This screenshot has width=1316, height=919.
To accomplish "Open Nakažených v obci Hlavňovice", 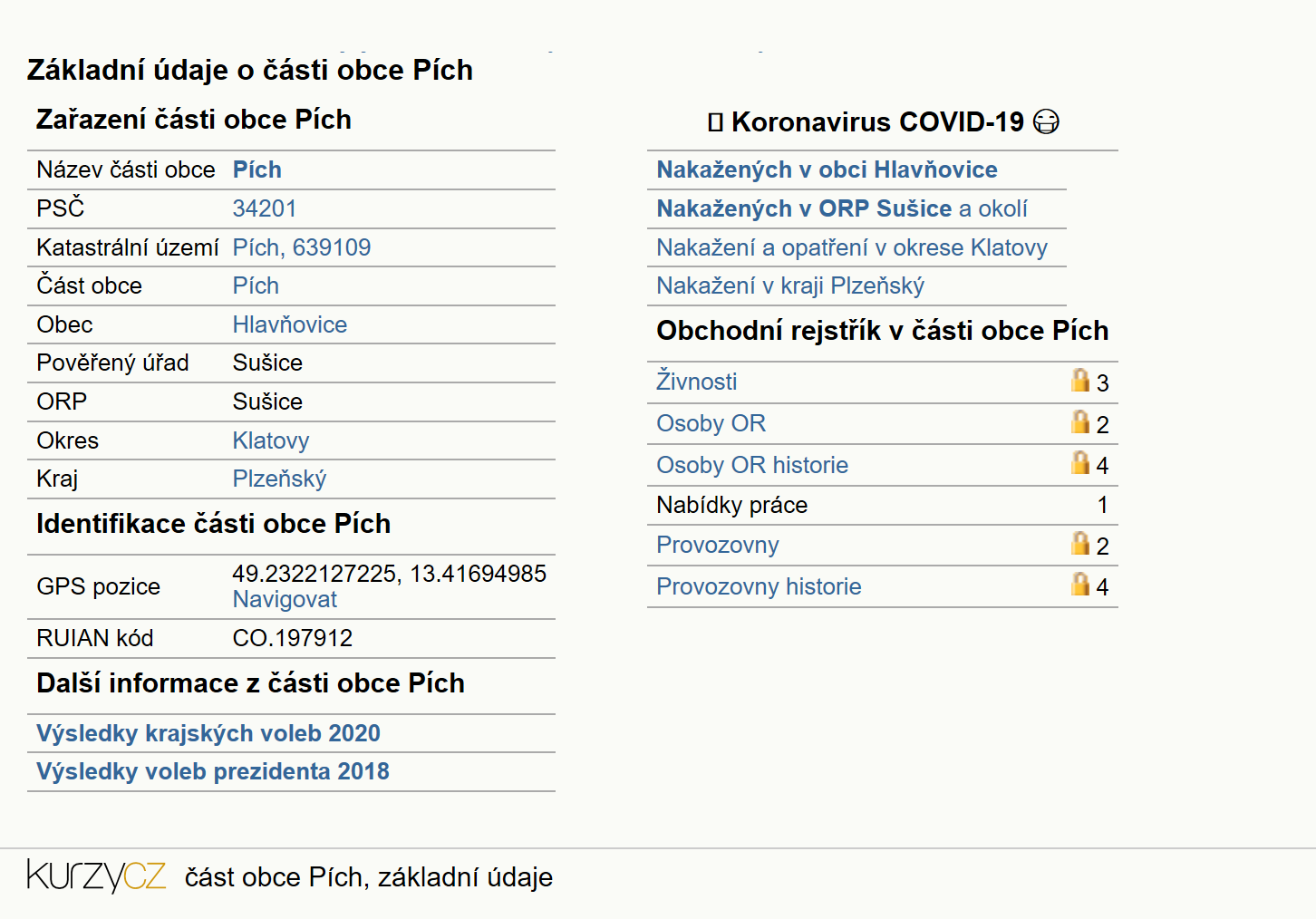I will (827, 169).
